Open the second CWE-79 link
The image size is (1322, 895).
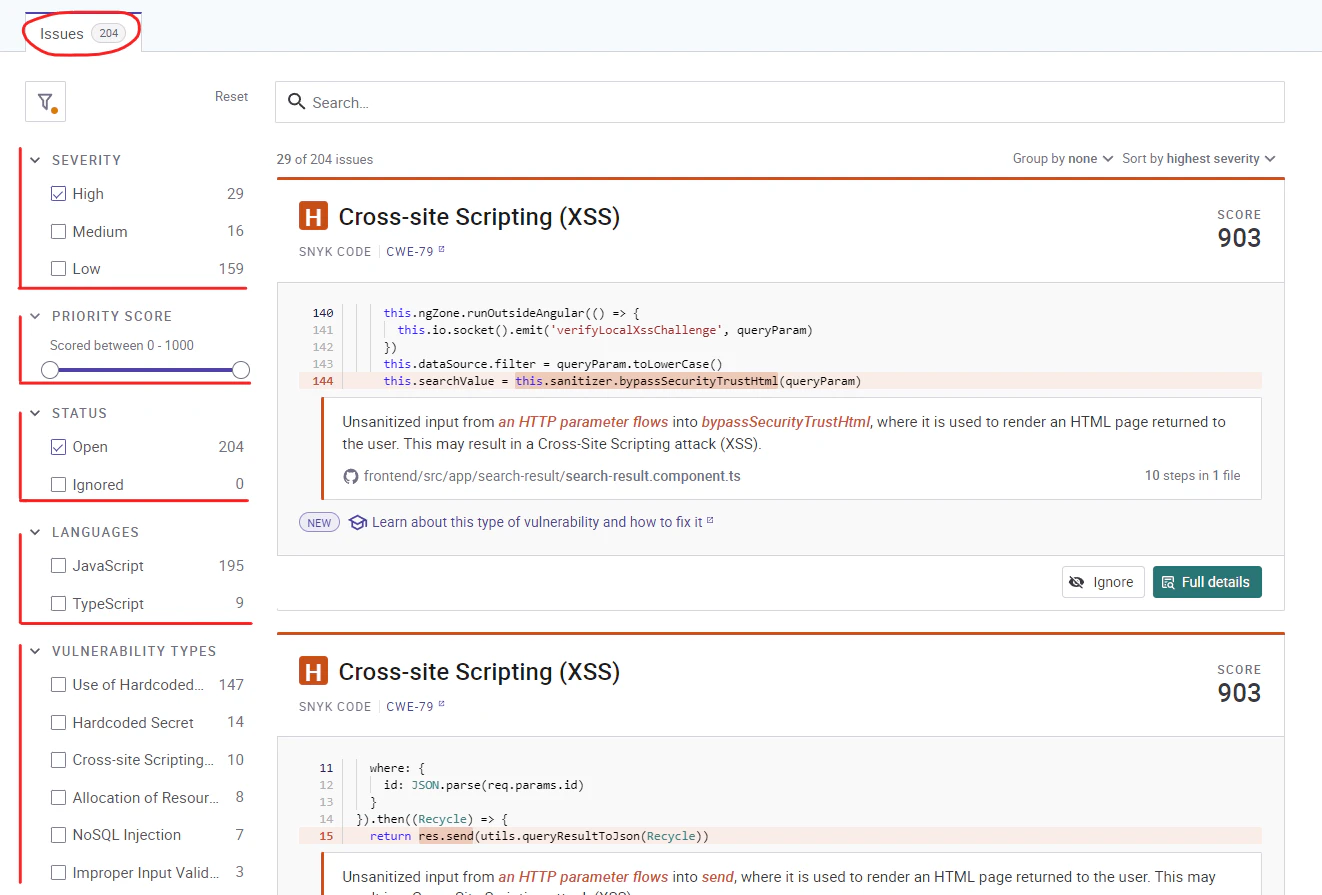pyautogui.click(x=410, y=707)
